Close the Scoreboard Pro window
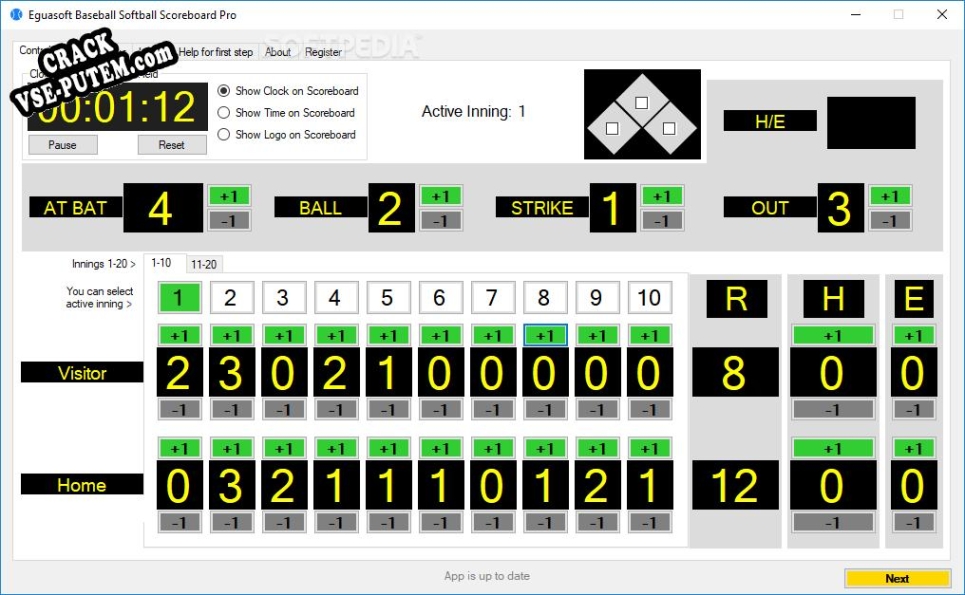The height and width of the screenshot is (595, 965). click(942, 14)
